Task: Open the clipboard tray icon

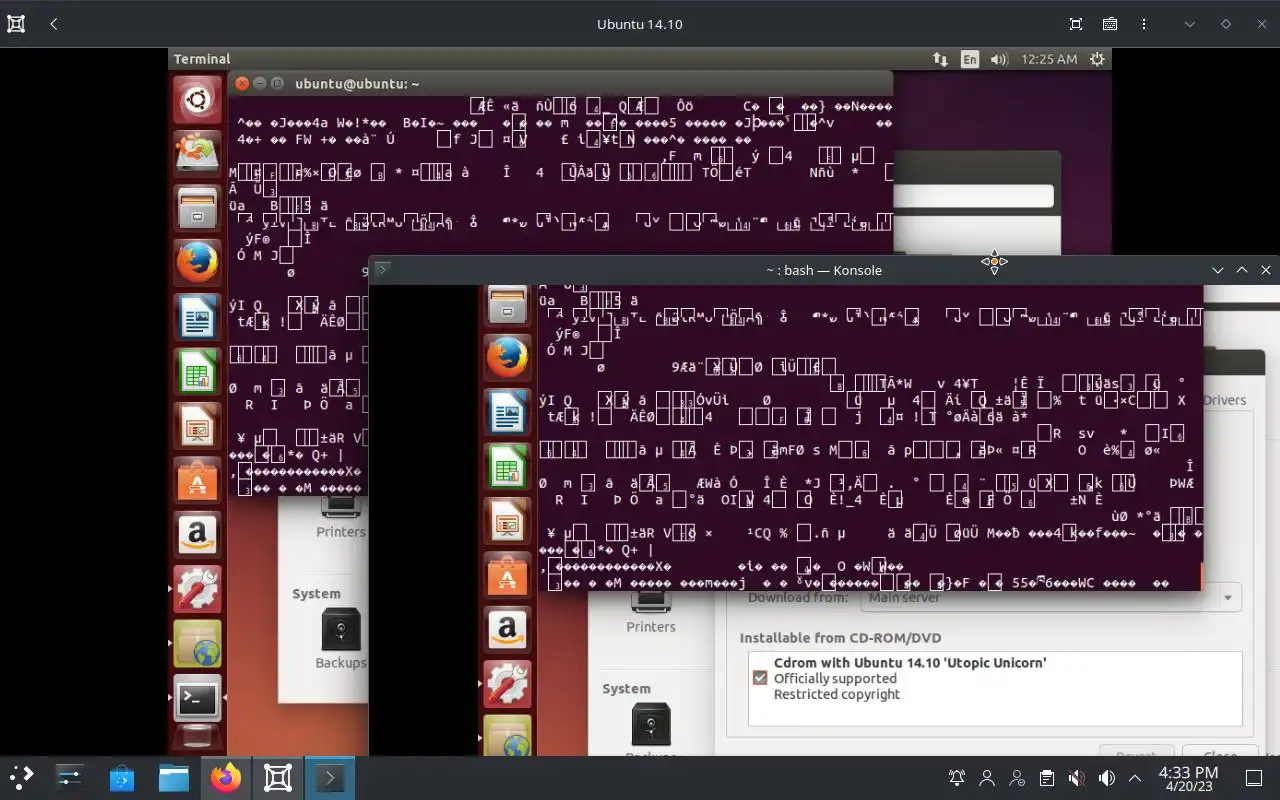Action: [1046, 777]
